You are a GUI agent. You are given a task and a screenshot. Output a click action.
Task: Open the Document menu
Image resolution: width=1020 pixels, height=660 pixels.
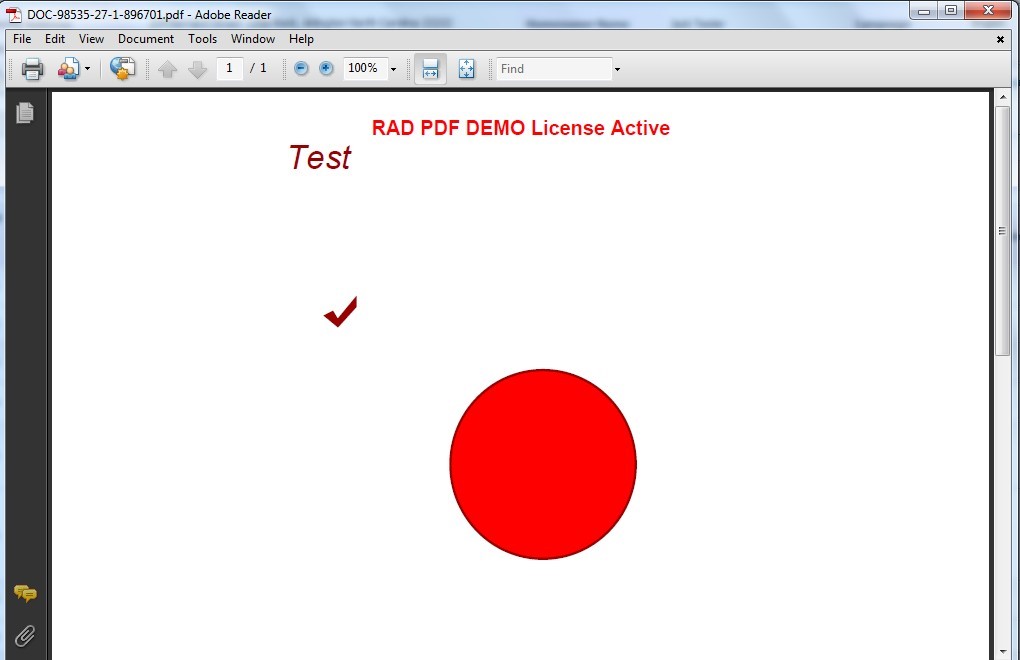146,39
